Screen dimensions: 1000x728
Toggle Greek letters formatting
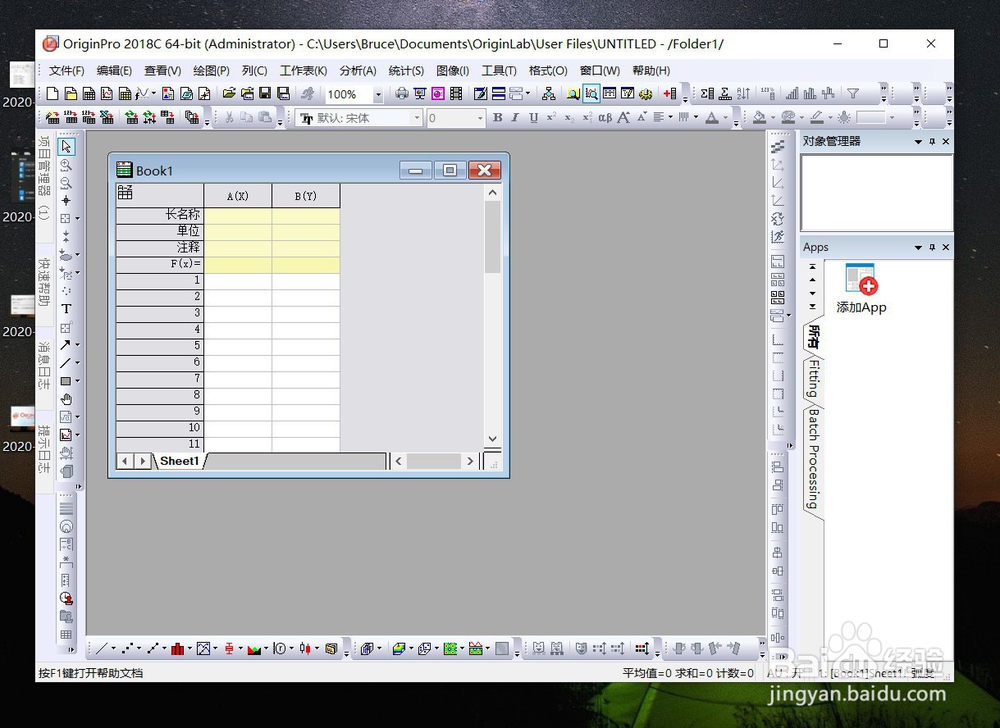point(605,117)
